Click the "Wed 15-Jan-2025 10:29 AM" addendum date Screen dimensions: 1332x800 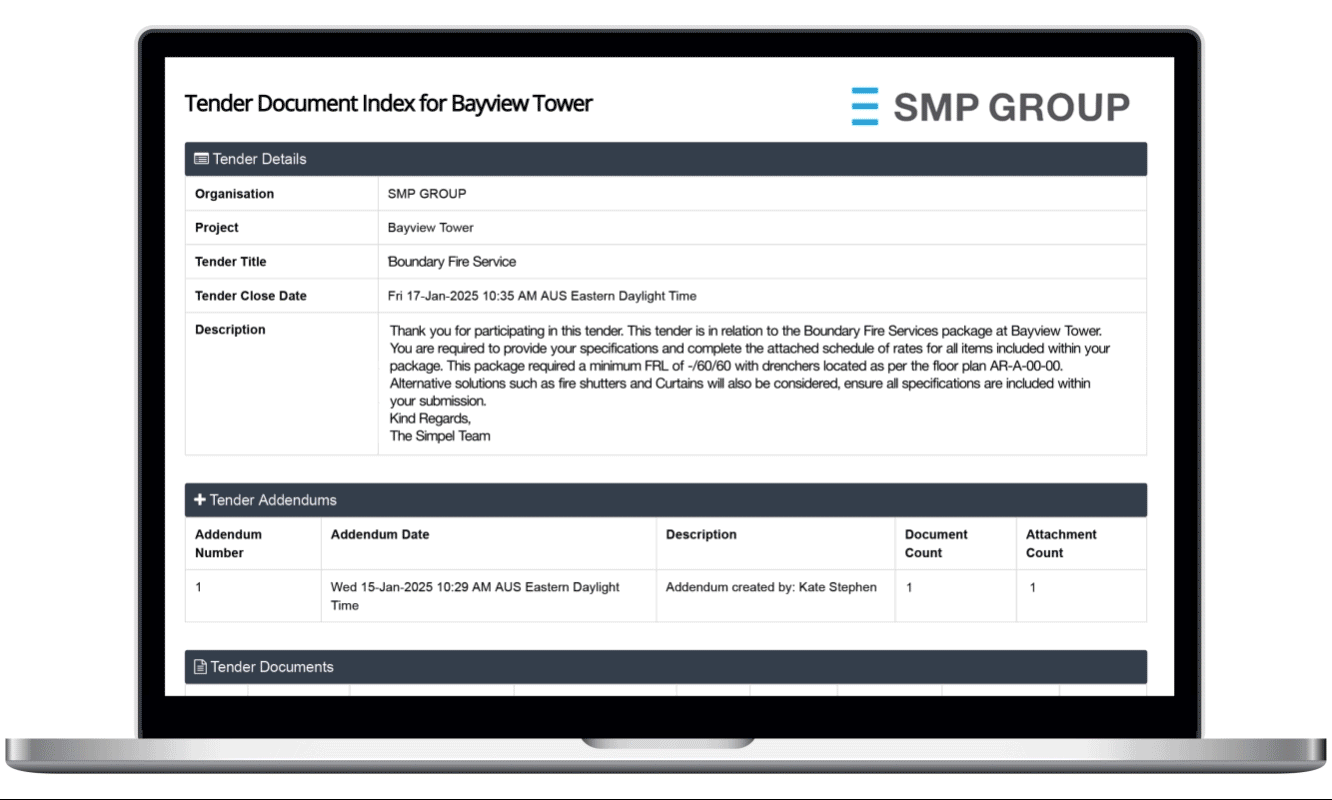pos(475,596)
